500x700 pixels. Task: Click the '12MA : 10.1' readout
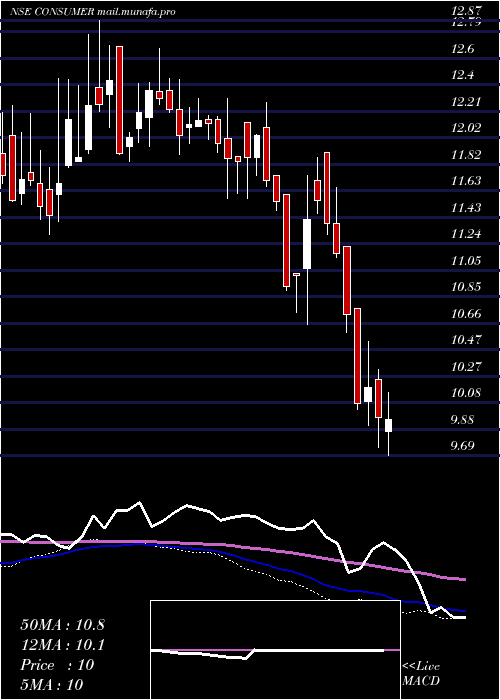(62, 645)
